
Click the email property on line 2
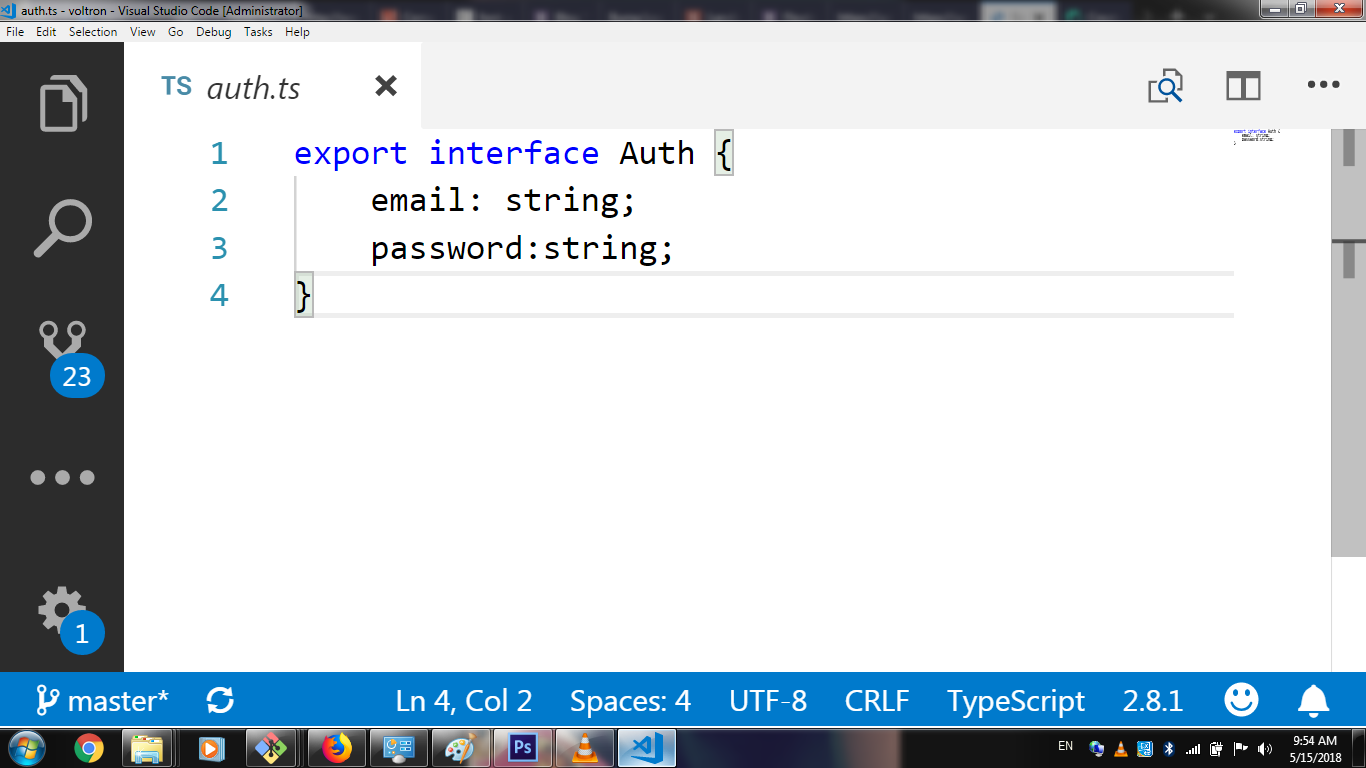(x=418, y=200)
